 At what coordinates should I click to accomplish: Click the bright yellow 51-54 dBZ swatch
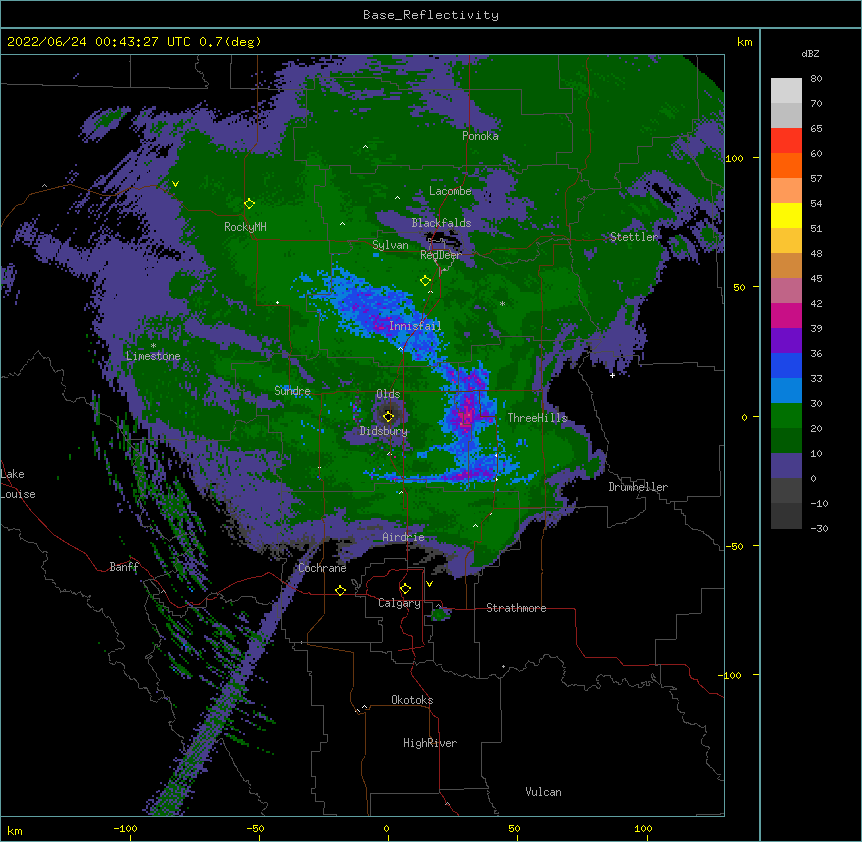(786, 215)
